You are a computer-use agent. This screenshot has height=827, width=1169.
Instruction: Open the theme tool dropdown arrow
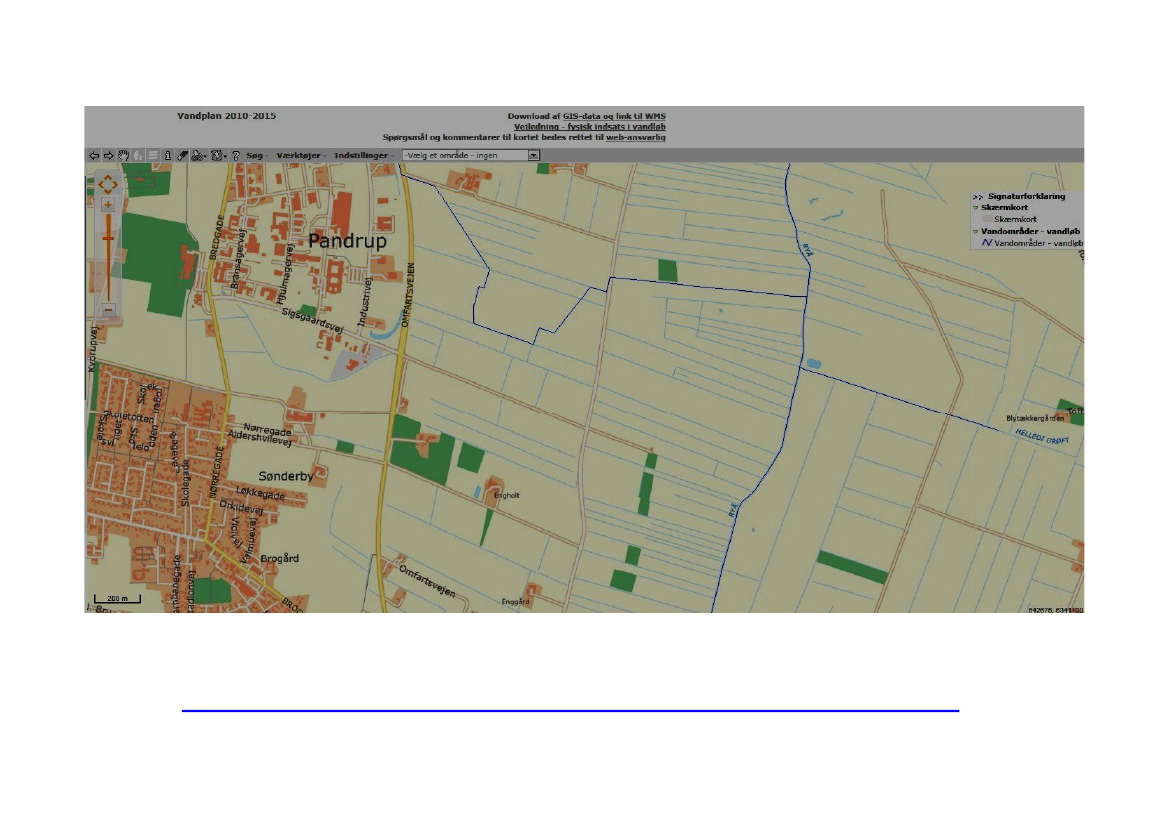coord(225,156)
